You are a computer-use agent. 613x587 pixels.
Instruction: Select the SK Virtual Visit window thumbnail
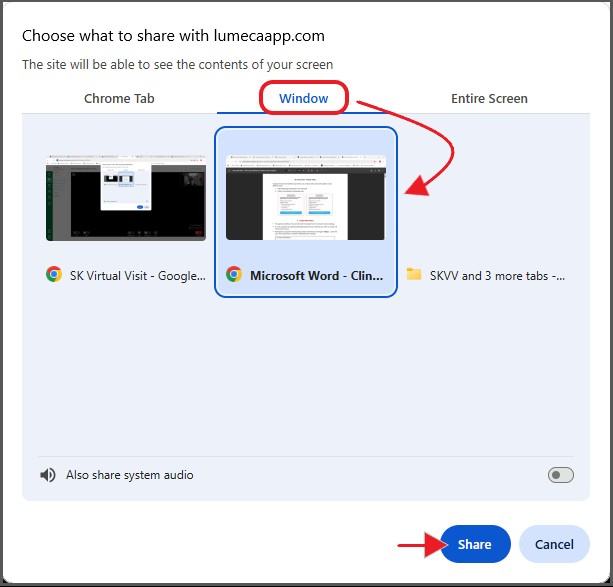click(x=126, y=197)
